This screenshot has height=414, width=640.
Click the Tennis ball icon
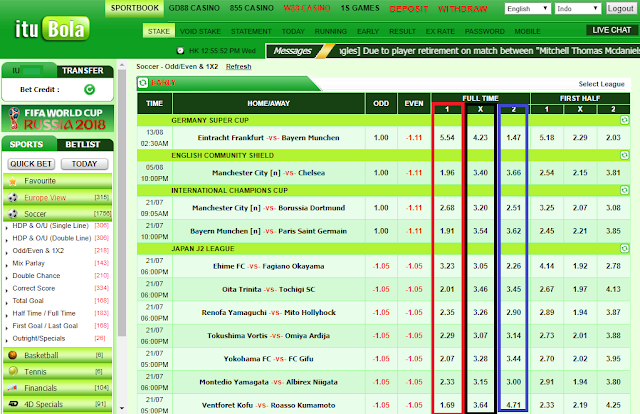click(x=13, y=372)
